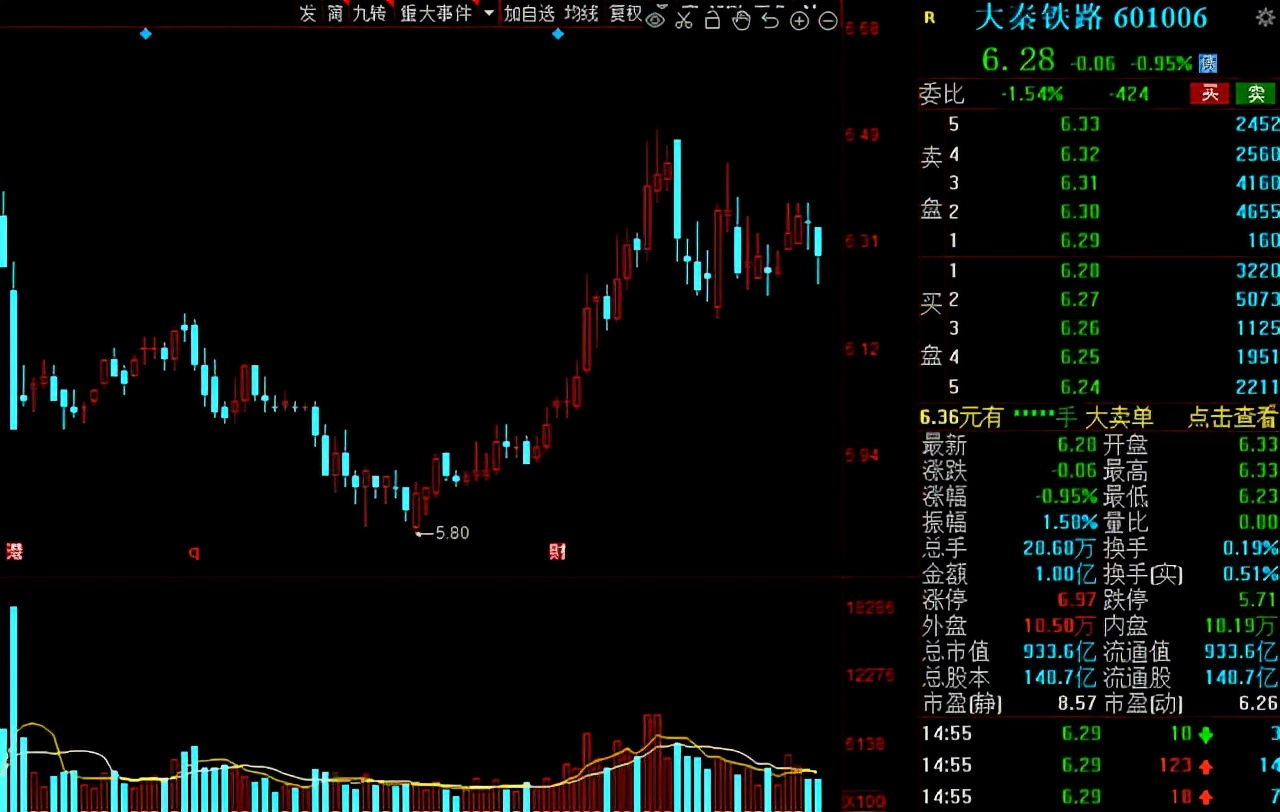Click the 振幅 value 1.50%

[1068, 522]
